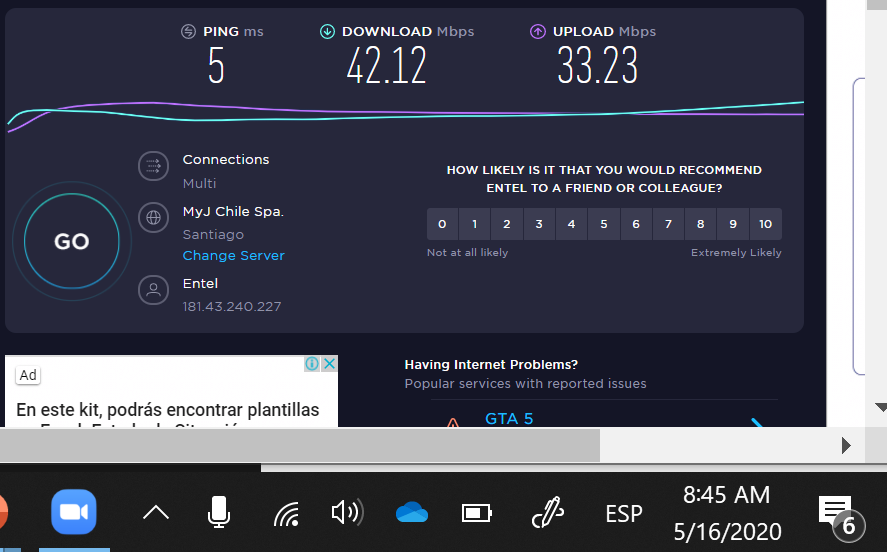Open the clock showing 8:45 AM
This screenshot has height=552, width=887.
727,514
